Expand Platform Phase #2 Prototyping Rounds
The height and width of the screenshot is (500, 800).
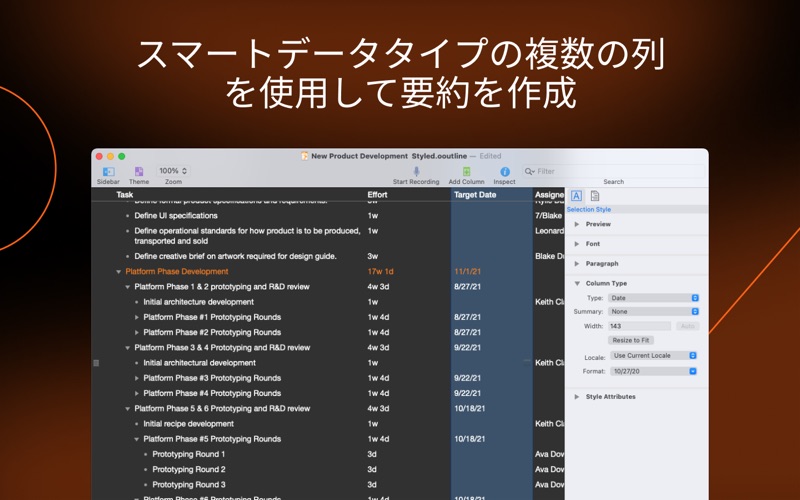[x=137, y=333]
